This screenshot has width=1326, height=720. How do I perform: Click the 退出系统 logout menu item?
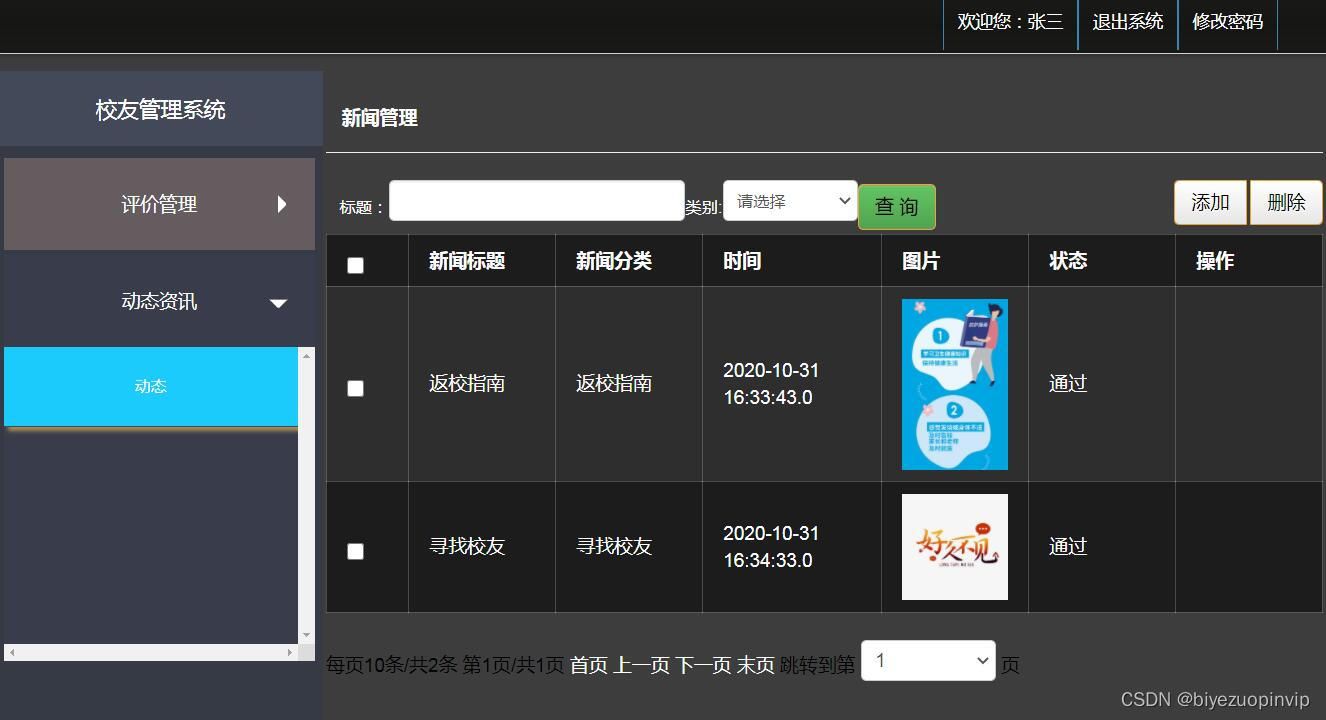click(1127, 21)
